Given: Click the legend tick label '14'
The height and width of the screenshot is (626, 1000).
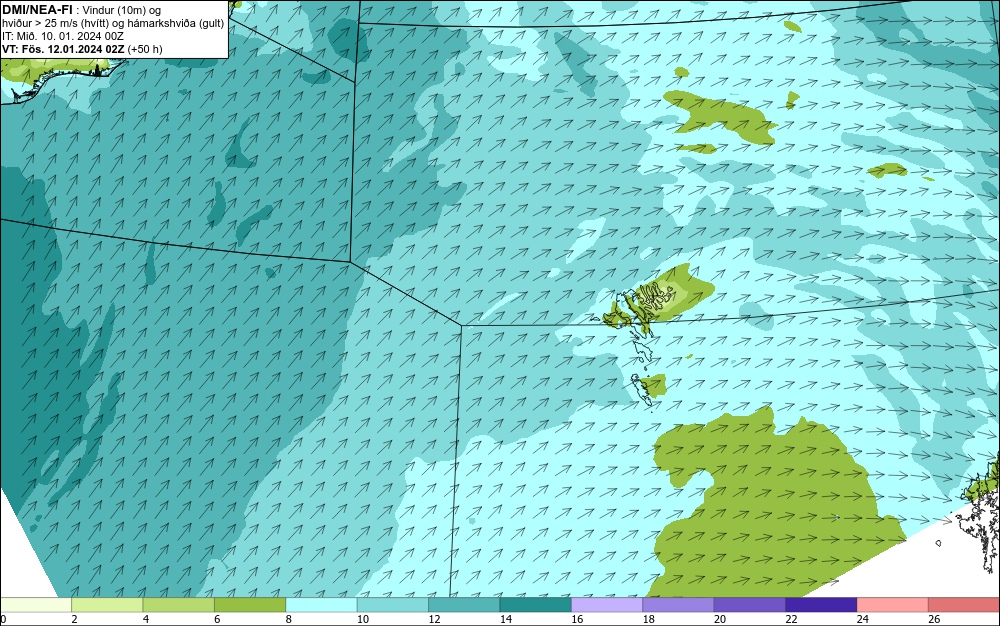Looking at the screenshot, I should 506,619.
